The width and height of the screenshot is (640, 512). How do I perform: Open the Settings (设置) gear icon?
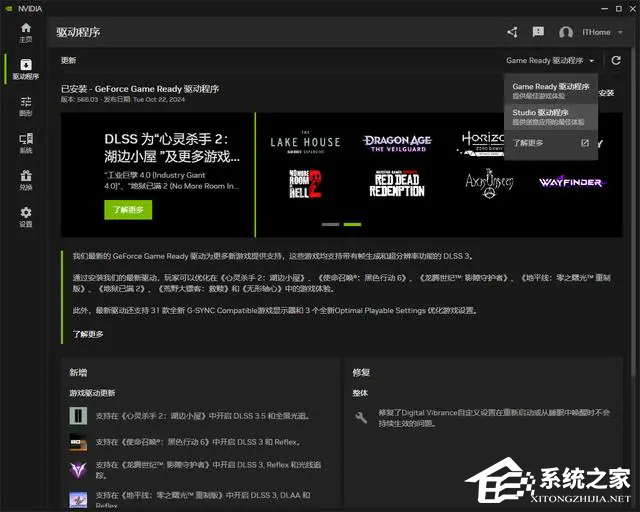(26, 217)
